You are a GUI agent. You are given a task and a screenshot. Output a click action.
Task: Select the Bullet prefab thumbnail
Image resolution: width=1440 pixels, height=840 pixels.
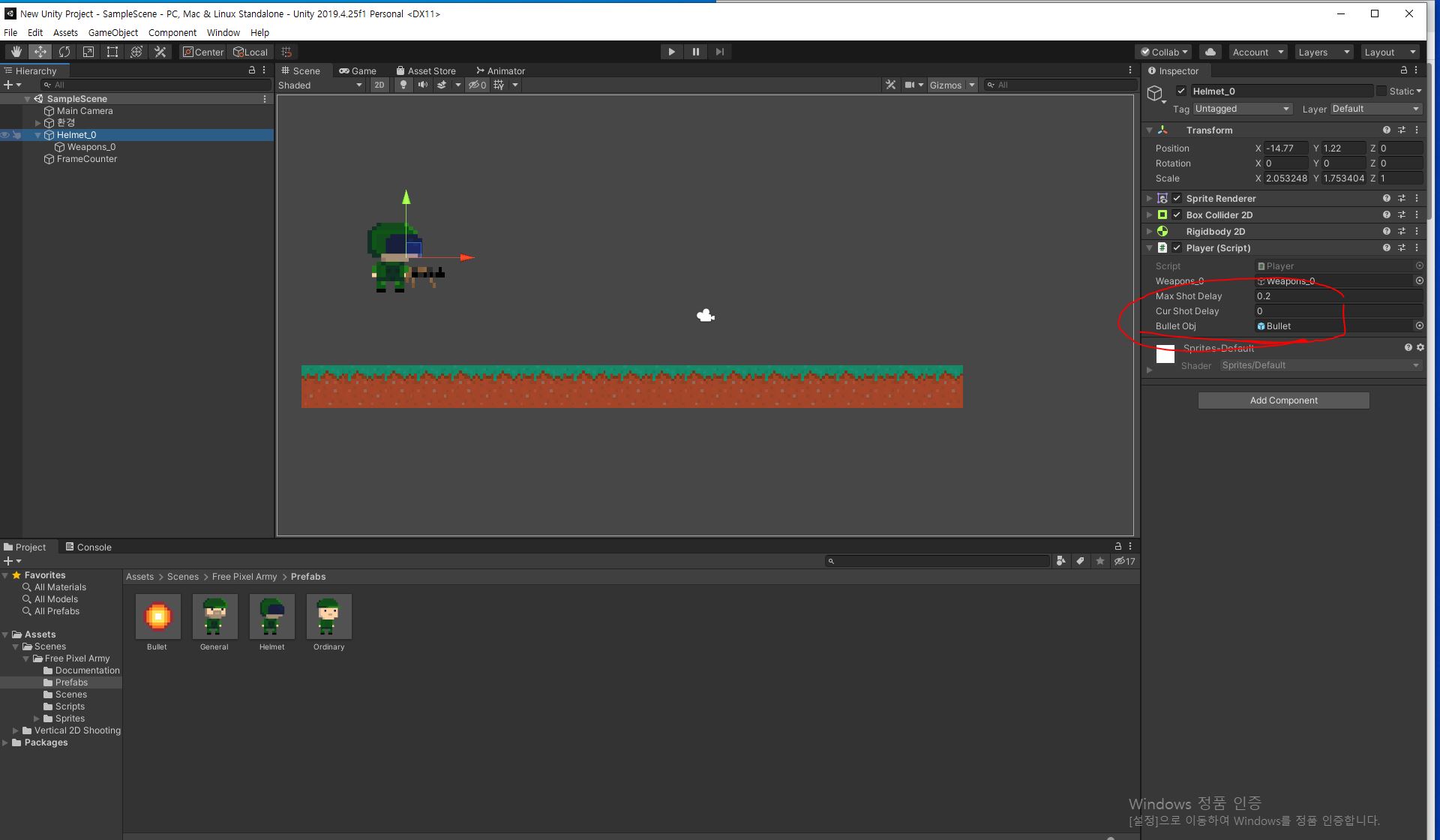click(157, 616)
